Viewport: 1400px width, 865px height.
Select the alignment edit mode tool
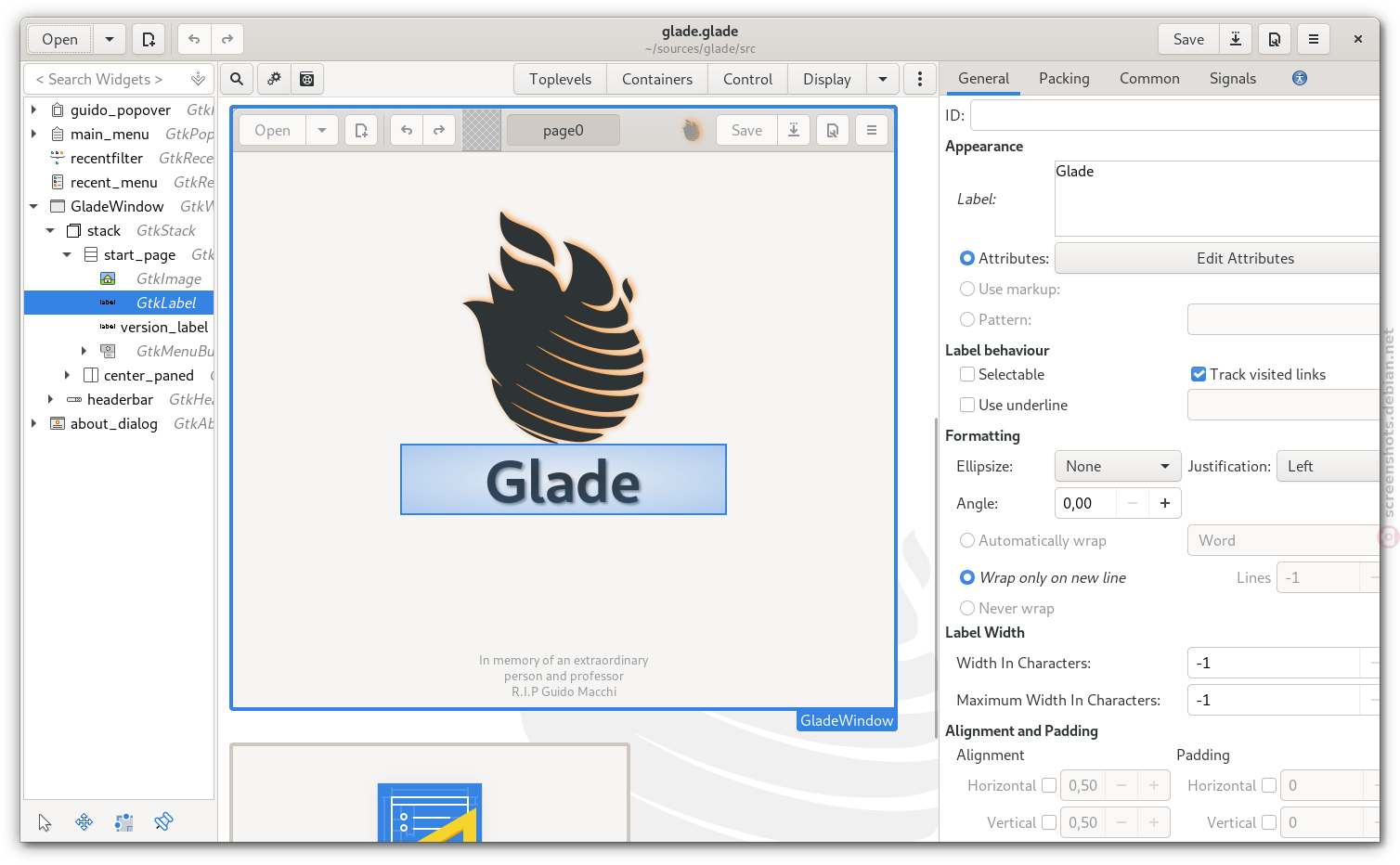point(163,821)
